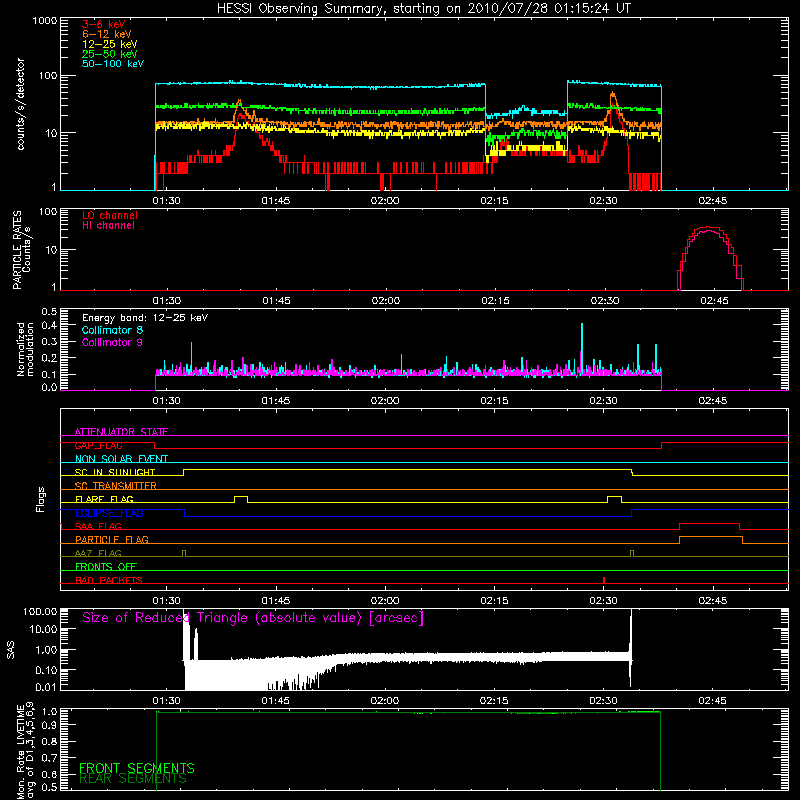Image resolution: width=800 pixels, height=800 pixels.
Task: Select the SC_IN_SUNLIGHT flag label
Action: coord(115,472)
